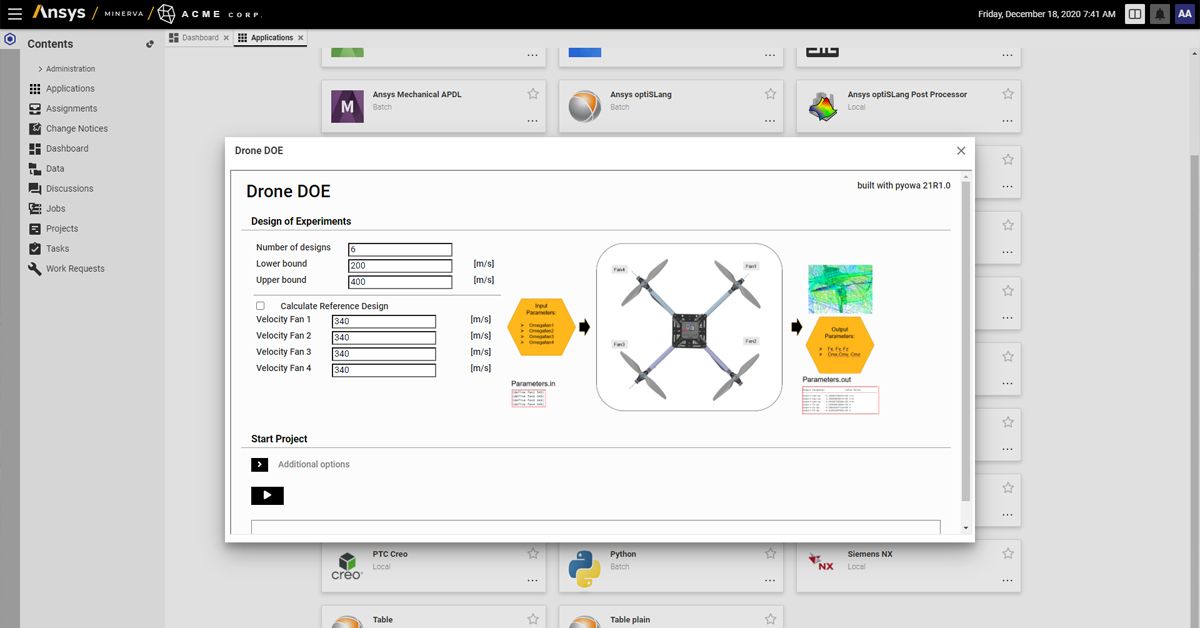Open the hamburger main menu
Screen dimensions: 1200x628
(x=15, y=14)
